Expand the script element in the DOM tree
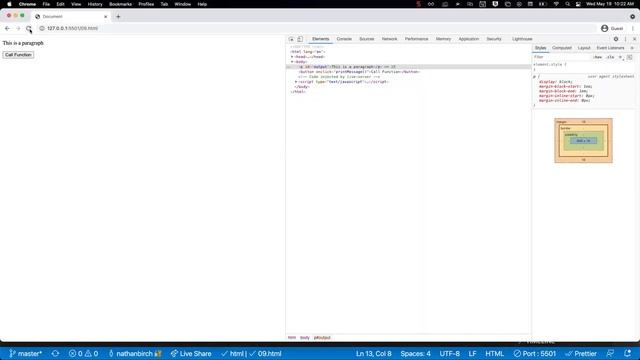Image resolution: width=640 pixels, height=360 pixels. coord(296,82)
